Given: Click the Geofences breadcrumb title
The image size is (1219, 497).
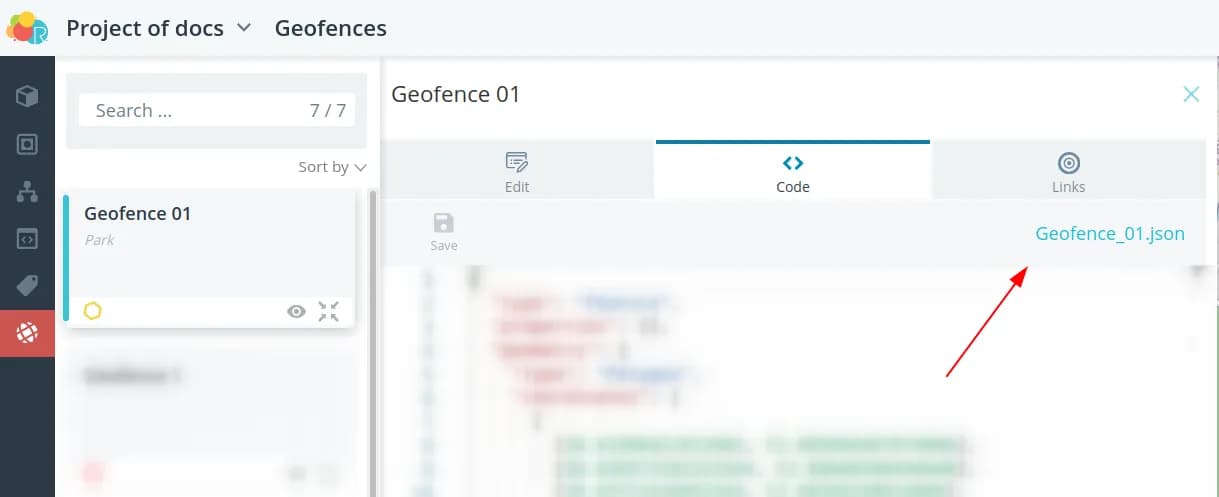Looking at the screenshot, I should point(330,28).
